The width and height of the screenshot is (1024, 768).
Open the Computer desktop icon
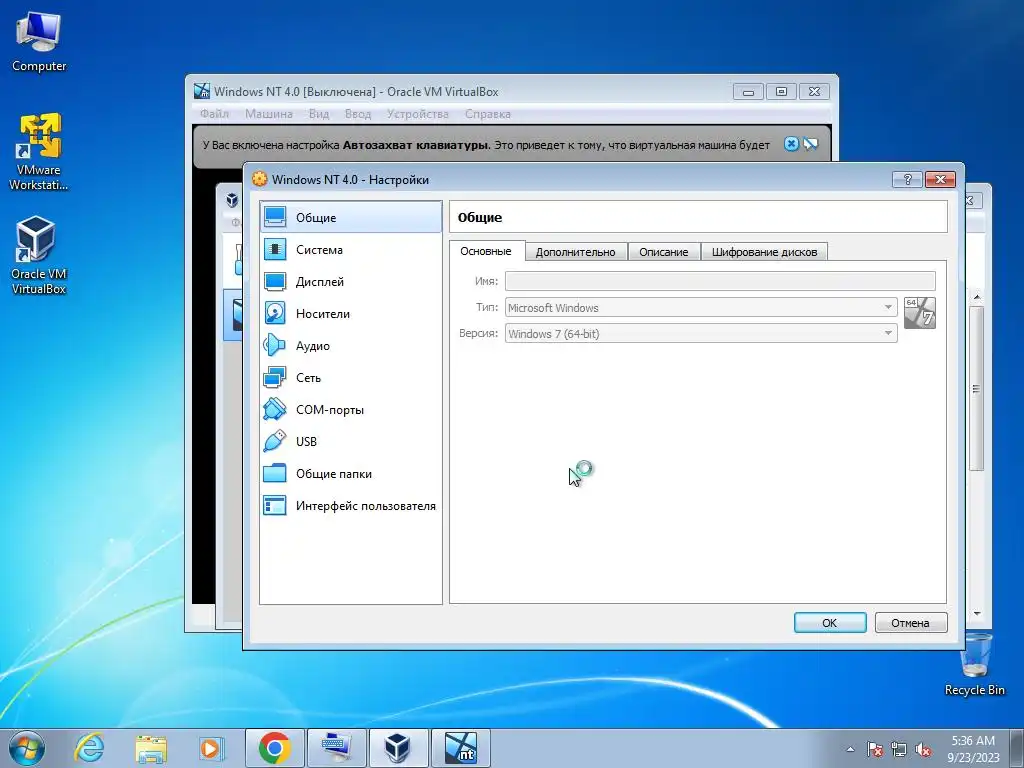coord(39,41)
